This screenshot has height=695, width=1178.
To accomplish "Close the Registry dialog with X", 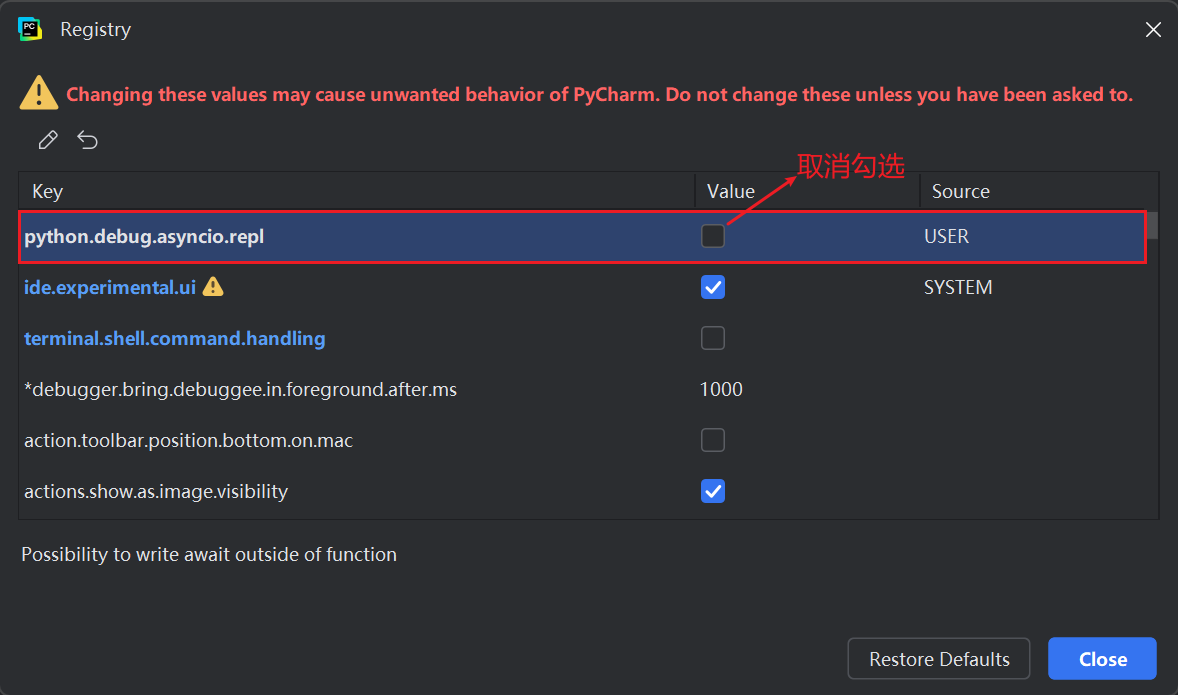I will coord(1153,30).
